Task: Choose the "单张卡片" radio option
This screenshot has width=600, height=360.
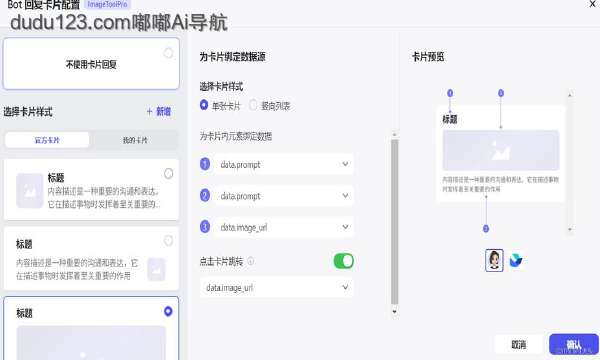Action: (204, 104)
